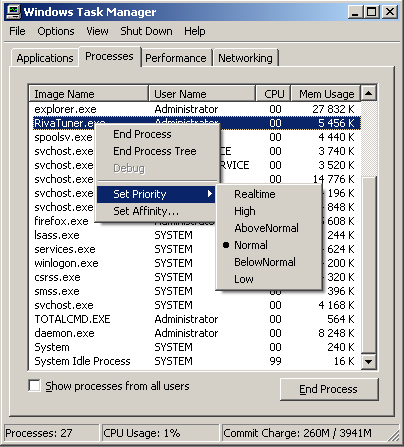Switch to the Performance tab

pos(176,58)
